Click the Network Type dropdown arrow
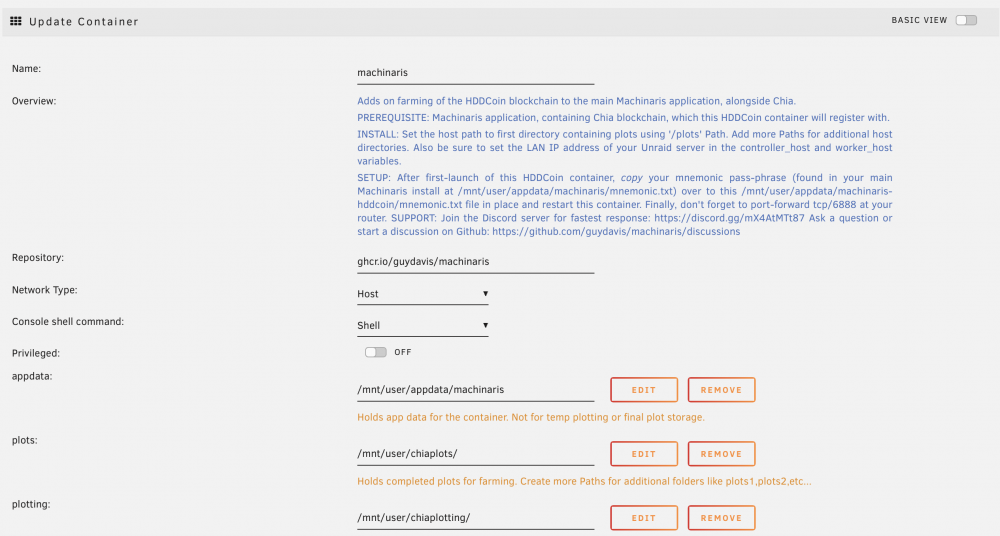Viewport: 1000px width, 536px height. (485, 294)
